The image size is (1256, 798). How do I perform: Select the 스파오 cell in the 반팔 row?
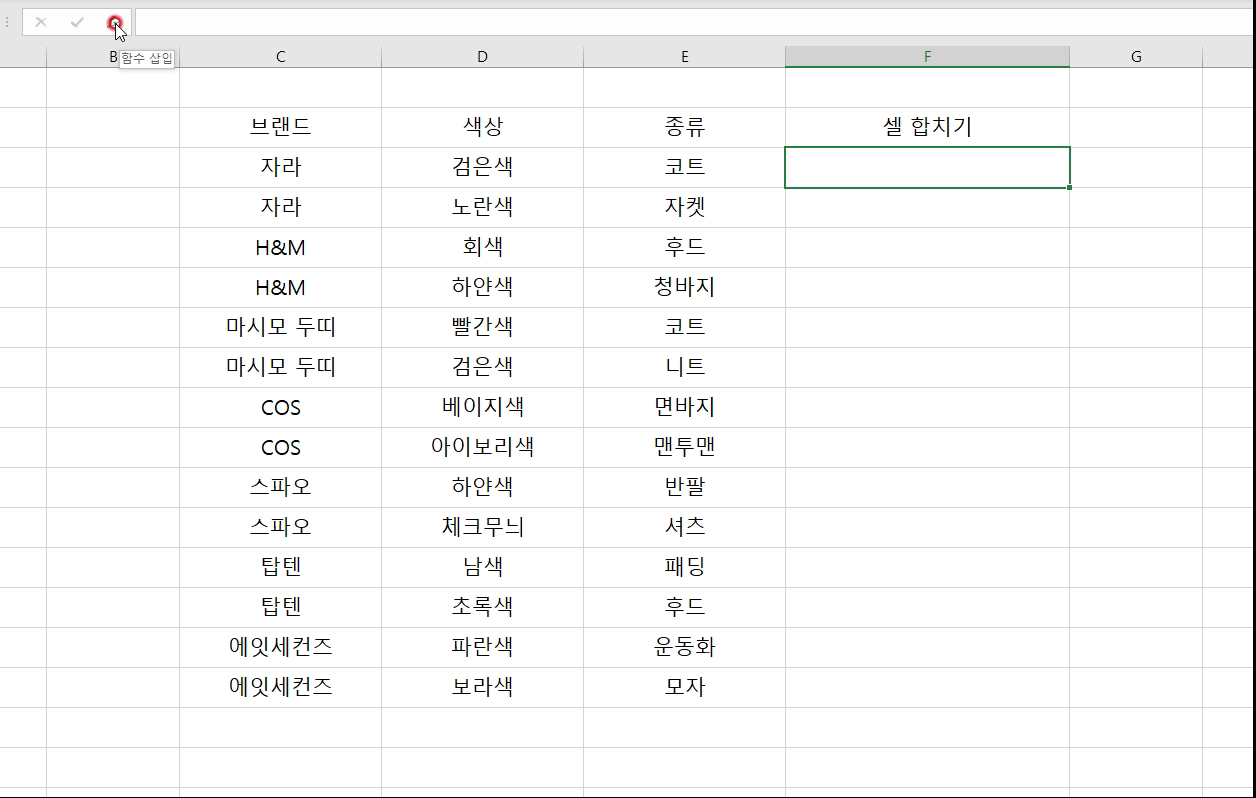[281, 487]
